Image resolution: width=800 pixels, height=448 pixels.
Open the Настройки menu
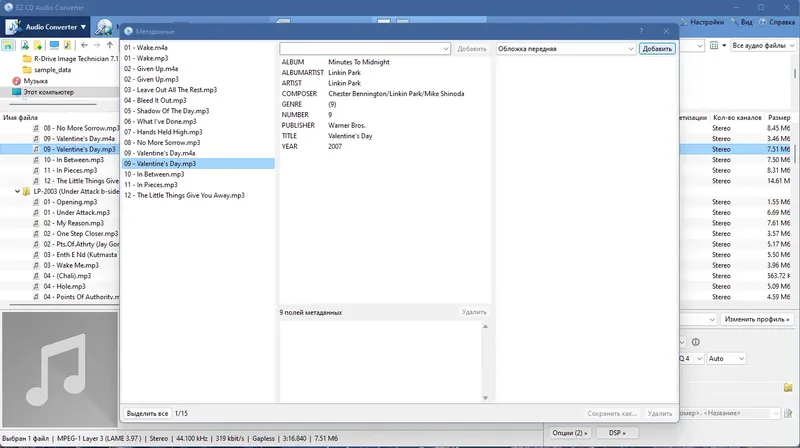tap(702, 22)
